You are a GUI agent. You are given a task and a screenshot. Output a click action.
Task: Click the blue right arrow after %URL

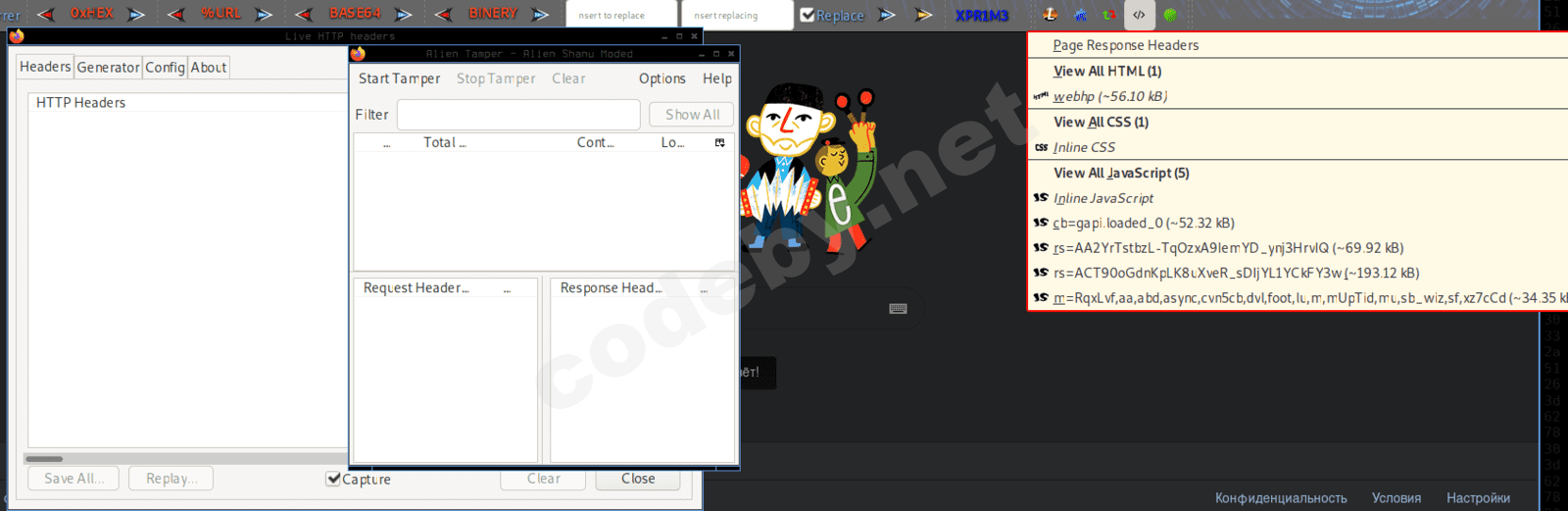pyautogui.click(x=265, y=15)
